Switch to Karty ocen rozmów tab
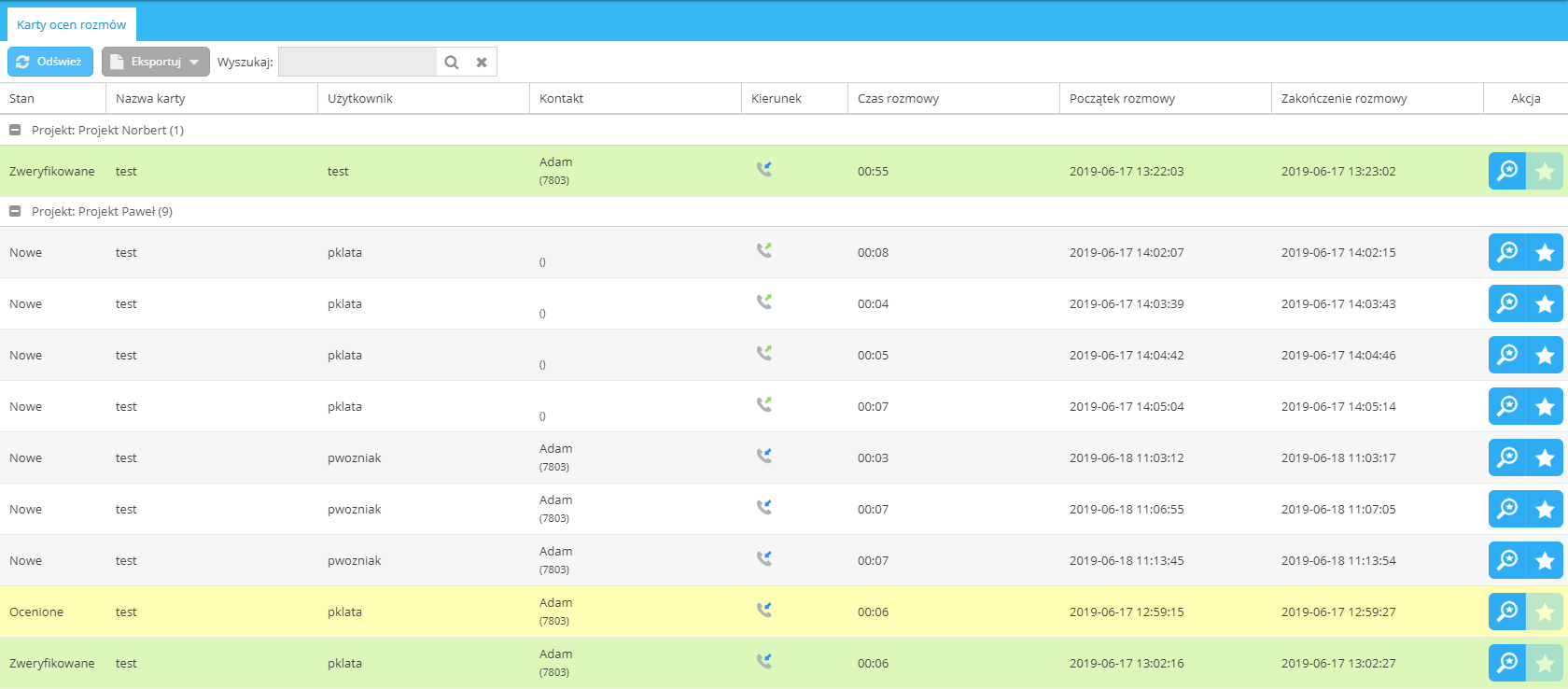Screen dimensions: 1568x689 click(x=72, y=24)
